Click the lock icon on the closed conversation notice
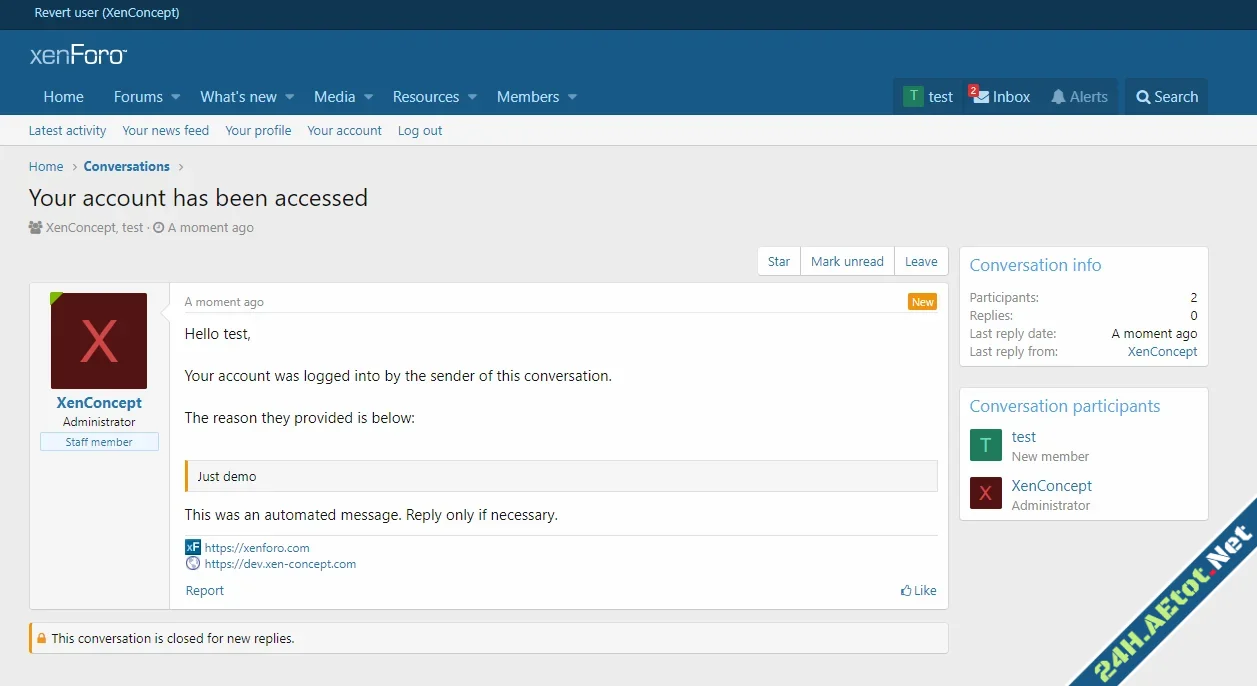 [41, 638]
